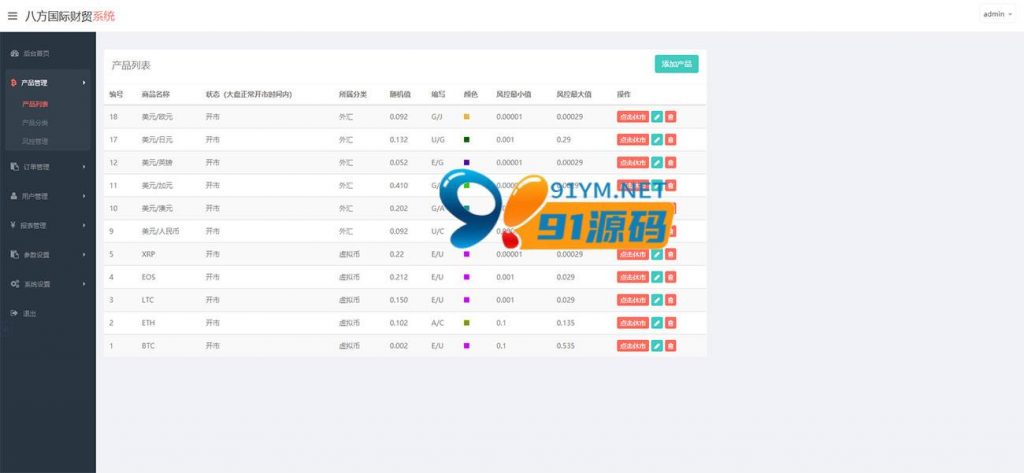Viewport: 1024px width, 473px height.
Task: Delete the ETH row with trash icon
Action: [671, 323]
